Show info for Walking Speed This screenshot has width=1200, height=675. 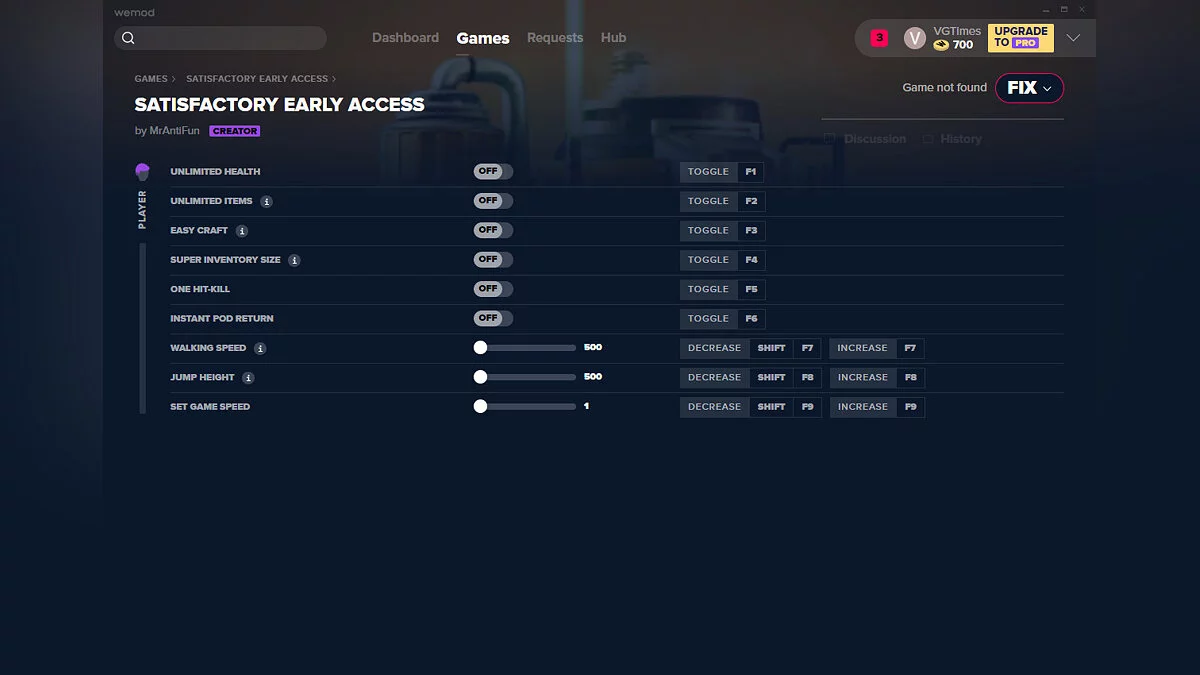(x=260, y=348)
